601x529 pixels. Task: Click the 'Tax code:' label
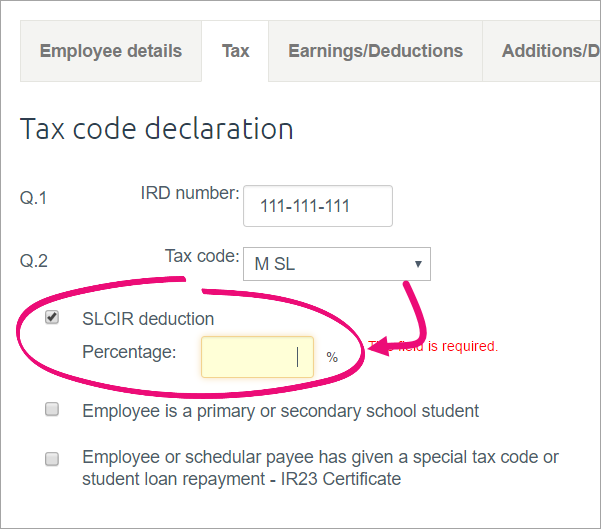(202, 256)
